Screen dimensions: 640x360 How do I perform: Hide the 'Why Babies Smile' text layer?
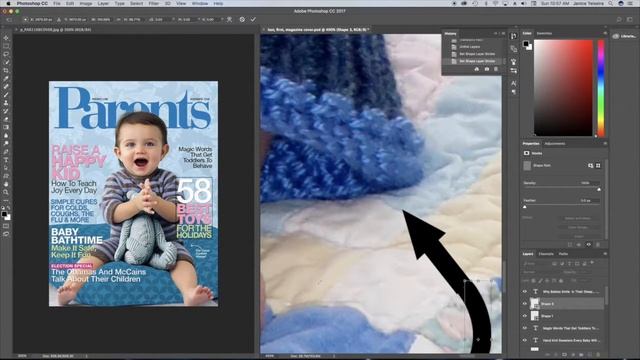tap(525, 291)
